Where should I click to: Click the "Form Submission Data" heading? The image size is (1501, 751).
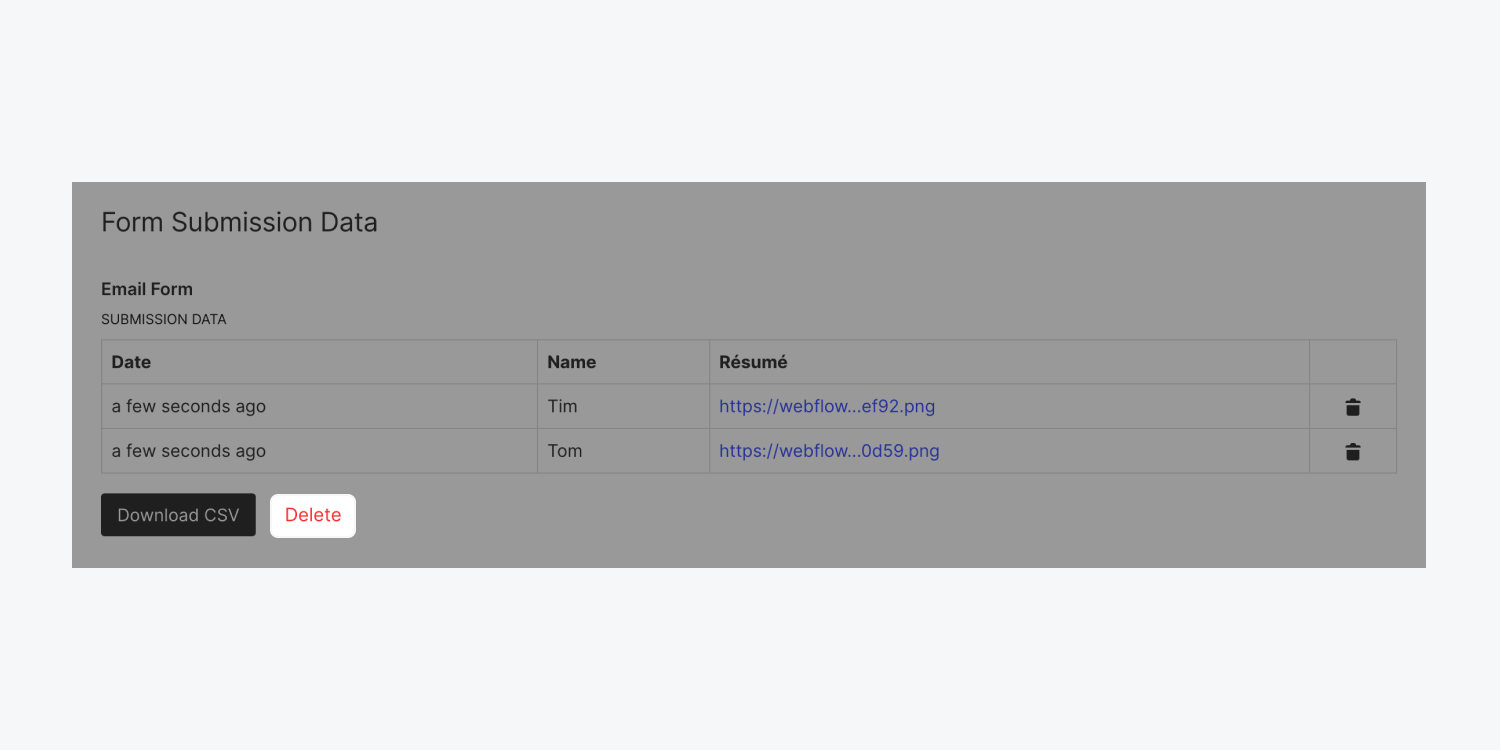pos(239,222)
